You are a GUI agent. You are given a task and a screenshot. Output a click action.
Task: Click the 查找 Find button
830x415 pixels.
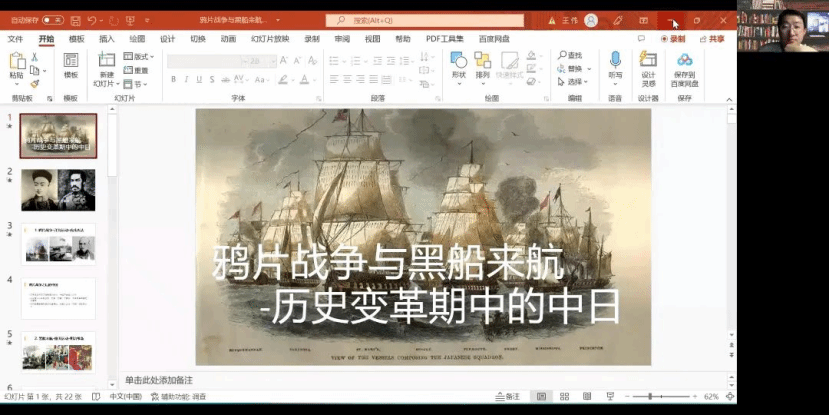tap(570, 55)
